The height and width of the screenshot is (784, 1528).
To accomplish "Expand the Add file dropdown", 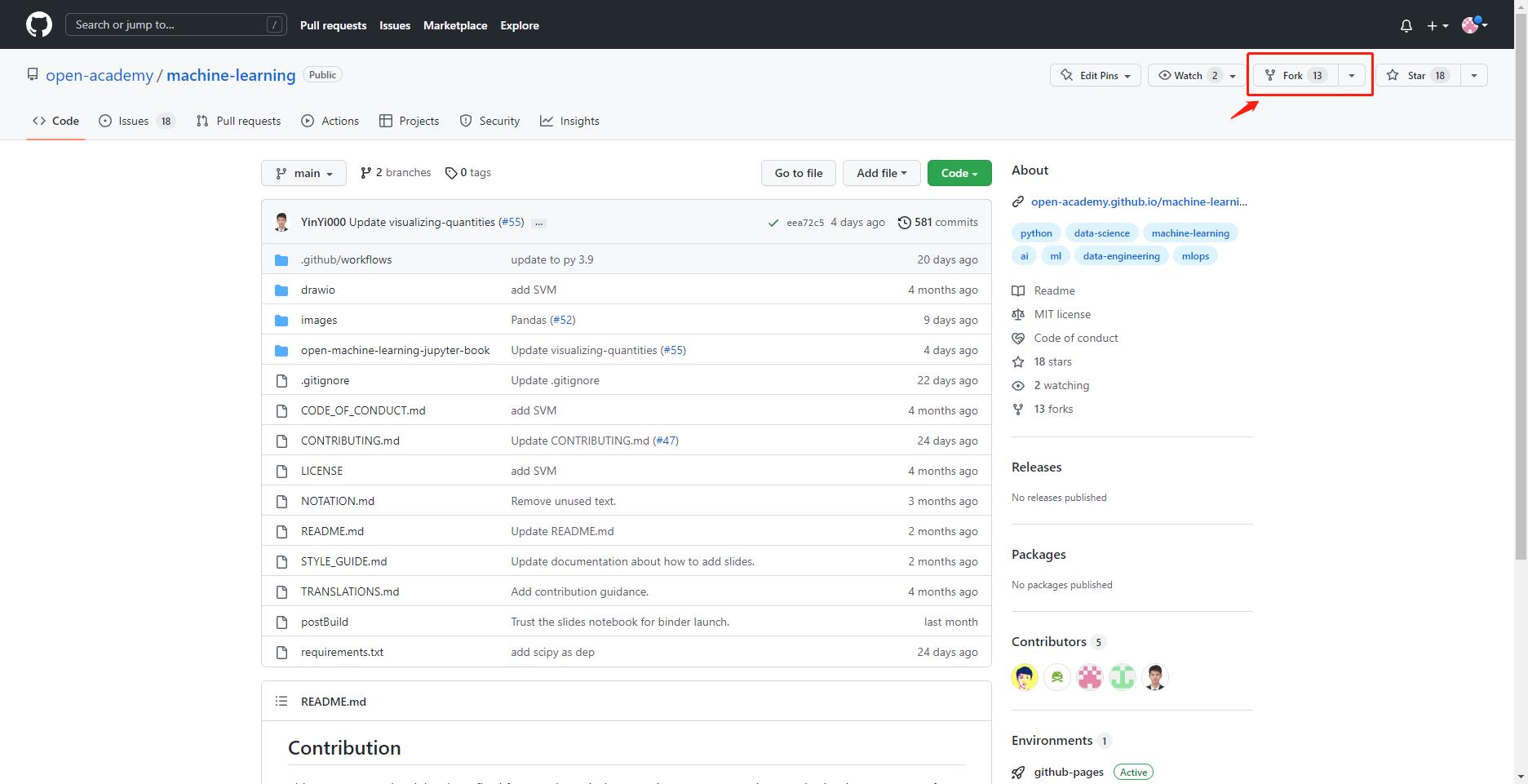I will 881,173.
